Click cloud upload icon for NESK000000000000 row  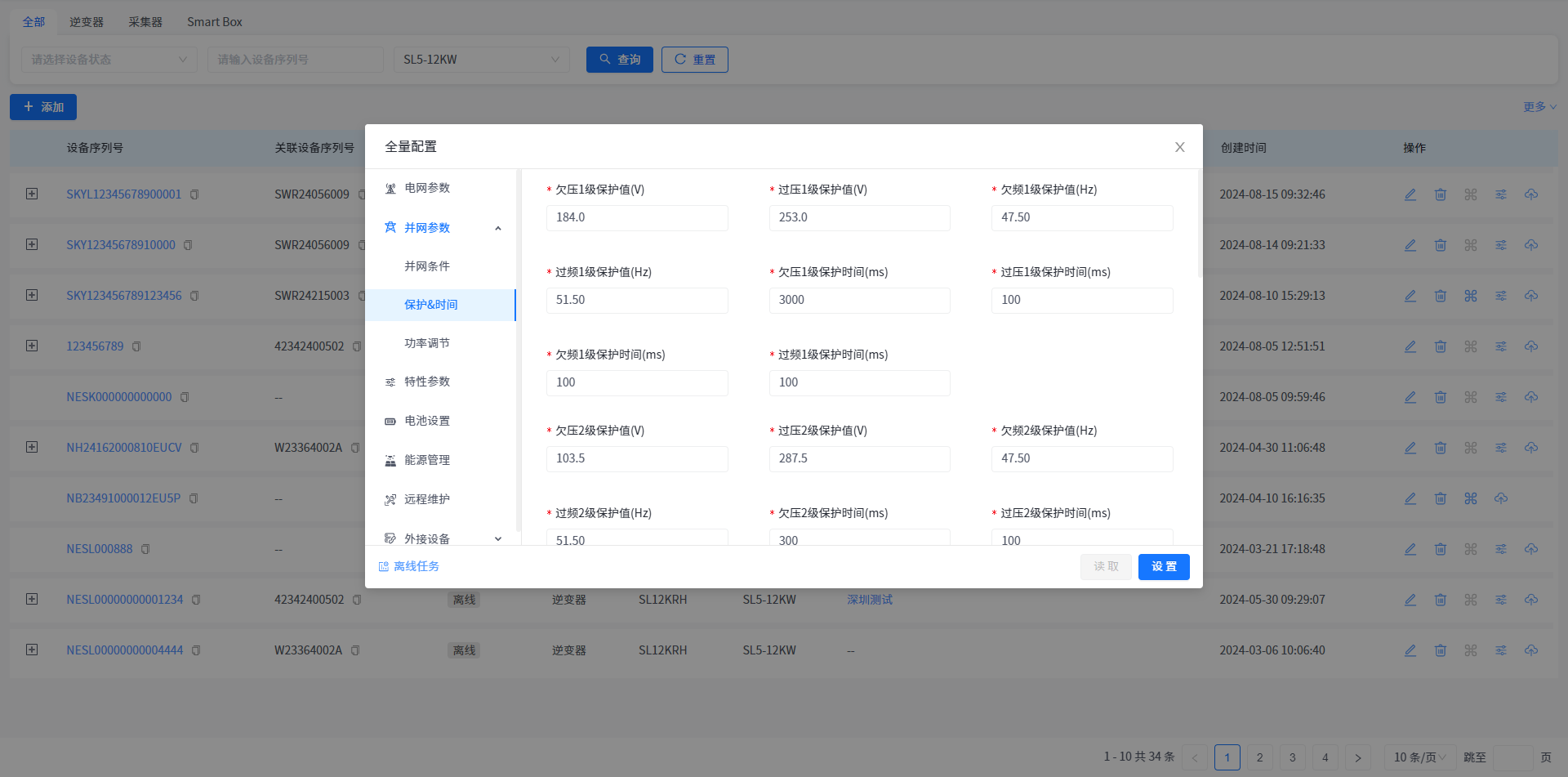tap(1531, 397)
